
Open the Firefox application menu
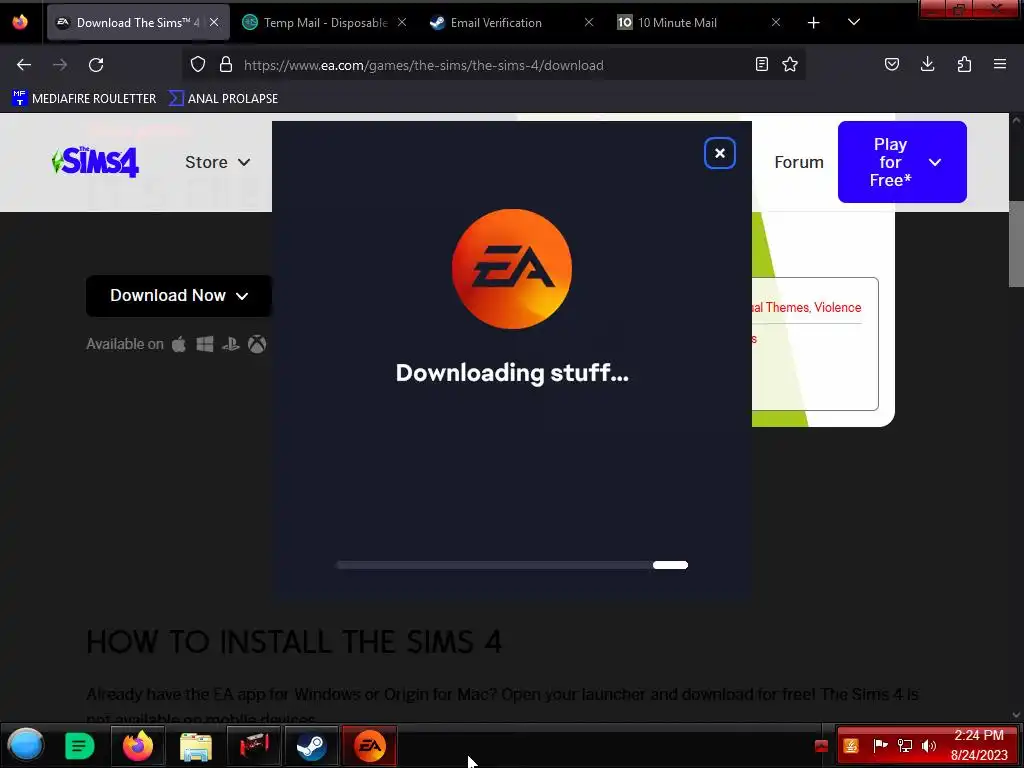tap(1000, 65)
